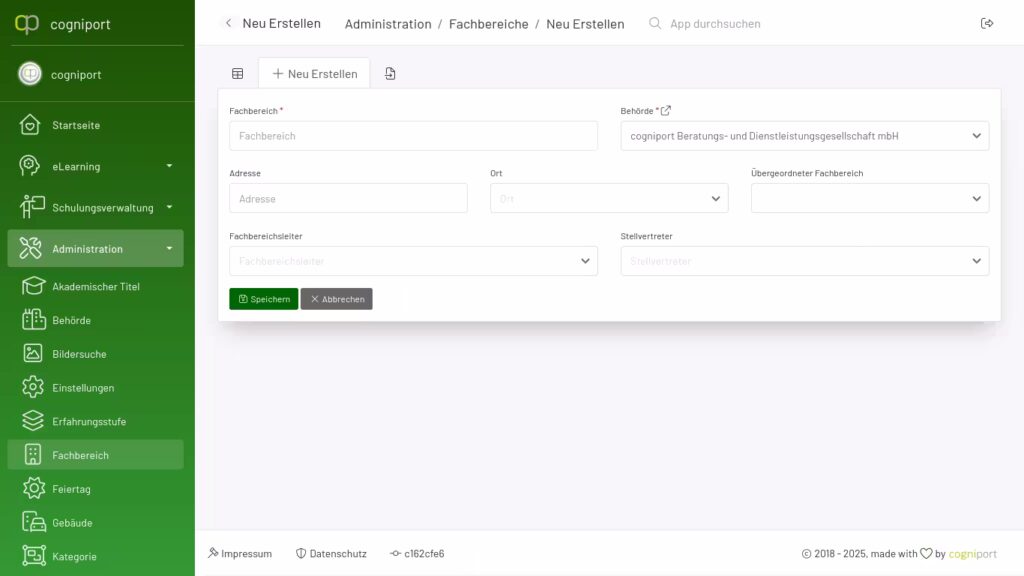This screenshot has height=576, width=1024.
Task: Open external link icon next to Behörde
Action: (667, 110)
